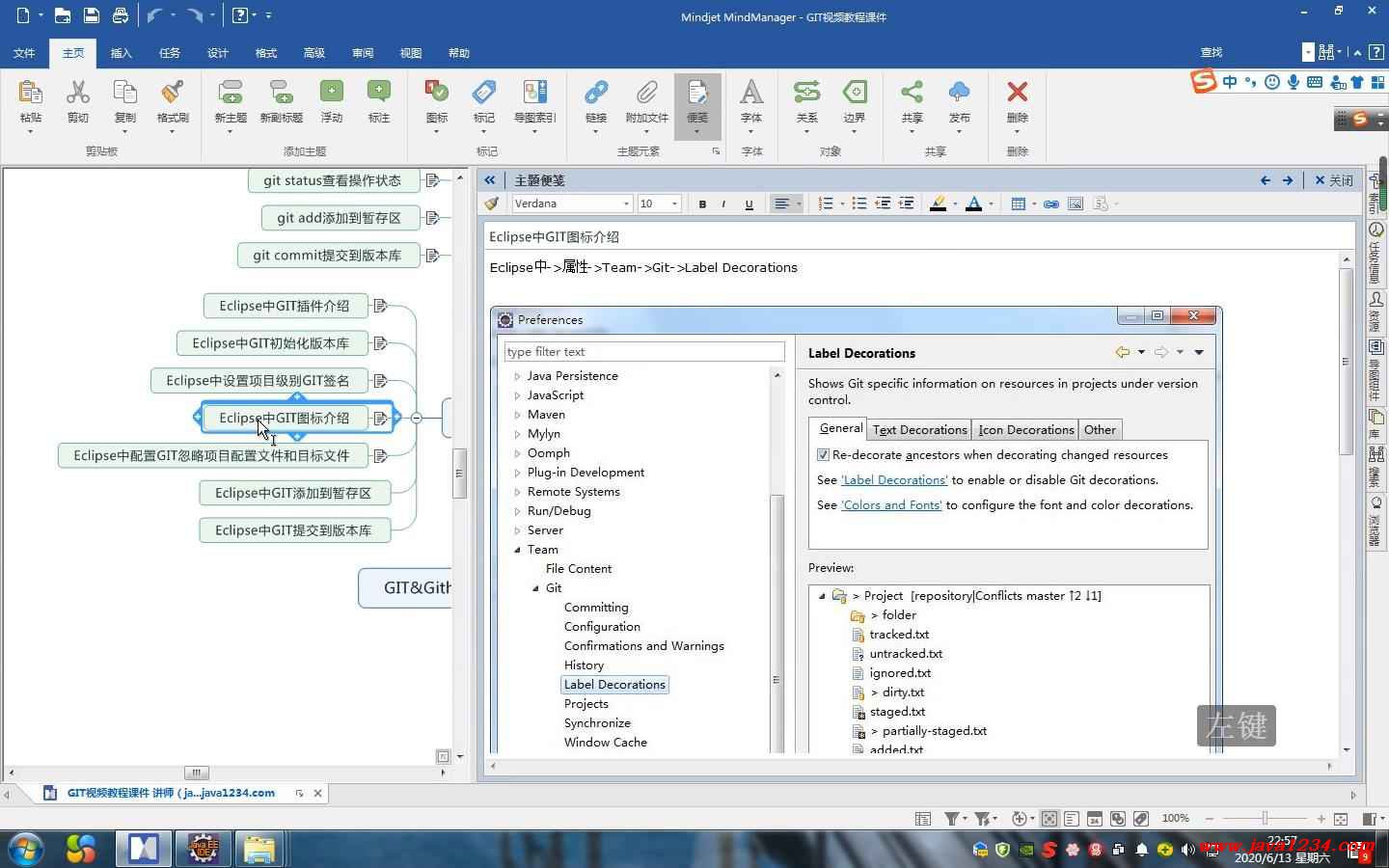This screenshot has height=868, width=1389.
Task: Switch to the 插入 ribbon tab
Action: point(122,53)
